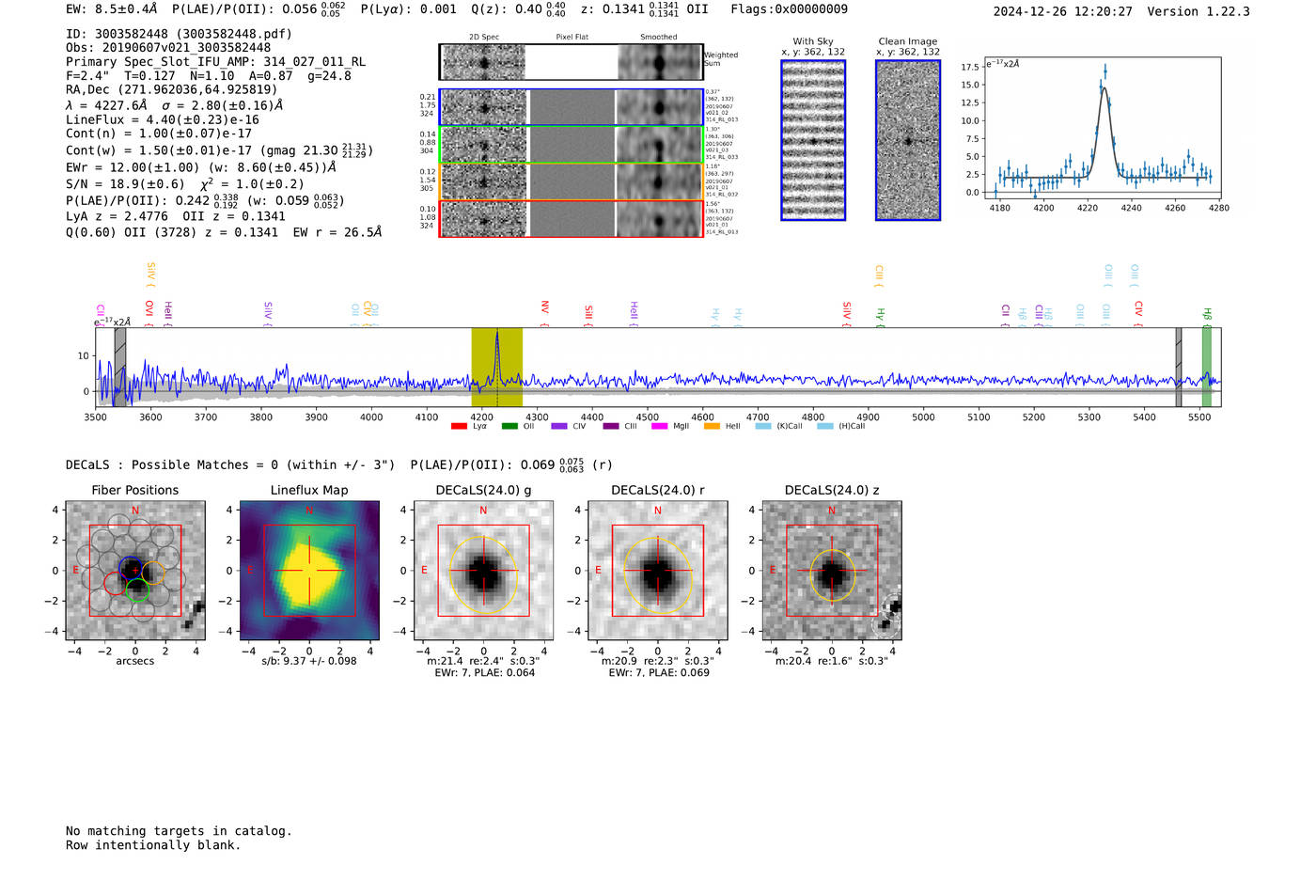This screenshot has height=896, width=1316.
Task: Click the DECaLS : Possible Matches = 0 heading
Action: tap(230, 465)
